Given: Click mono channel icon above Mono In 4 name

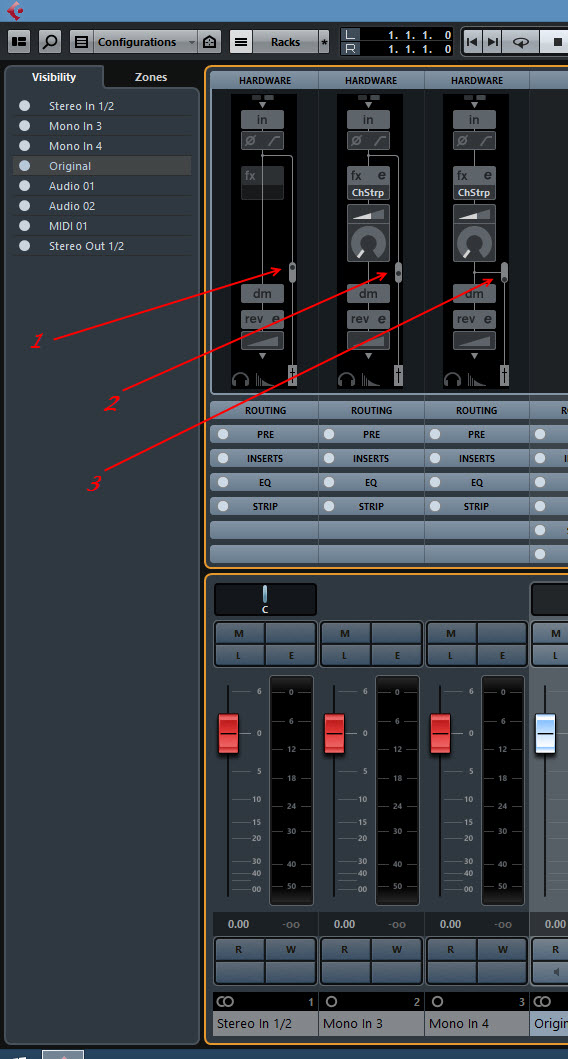Looking at the screenshot, I should tap(437, 1002).
